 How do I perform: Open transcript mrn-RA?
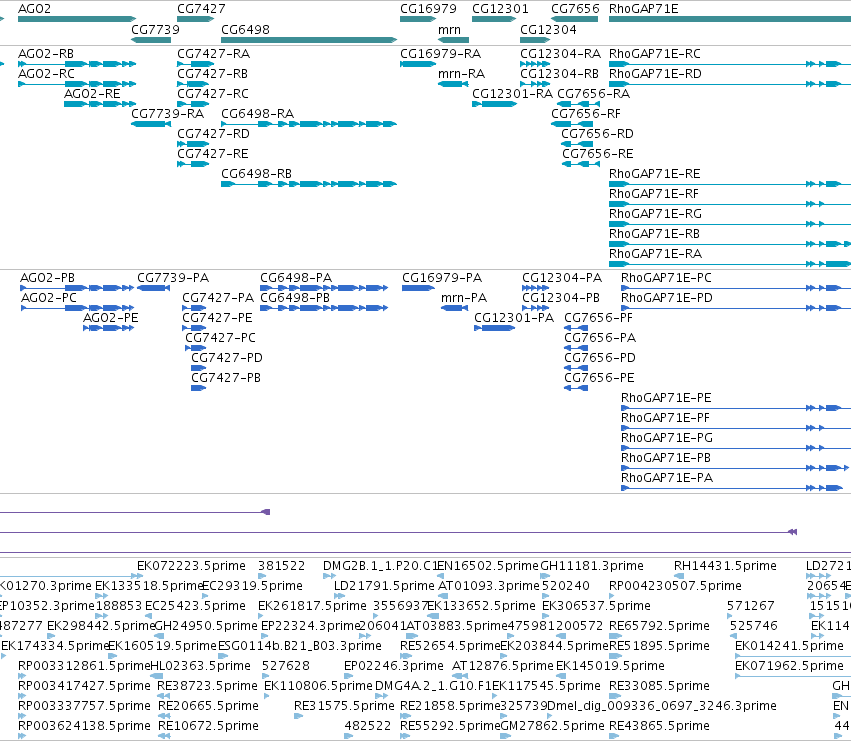pos(461,73)
